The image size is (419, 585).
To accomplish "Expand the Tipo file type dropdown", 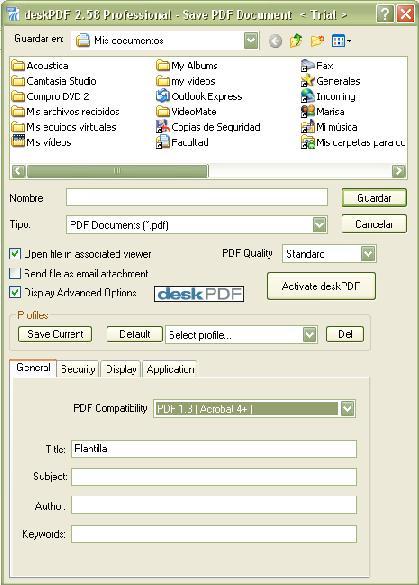I will [320, 225].
